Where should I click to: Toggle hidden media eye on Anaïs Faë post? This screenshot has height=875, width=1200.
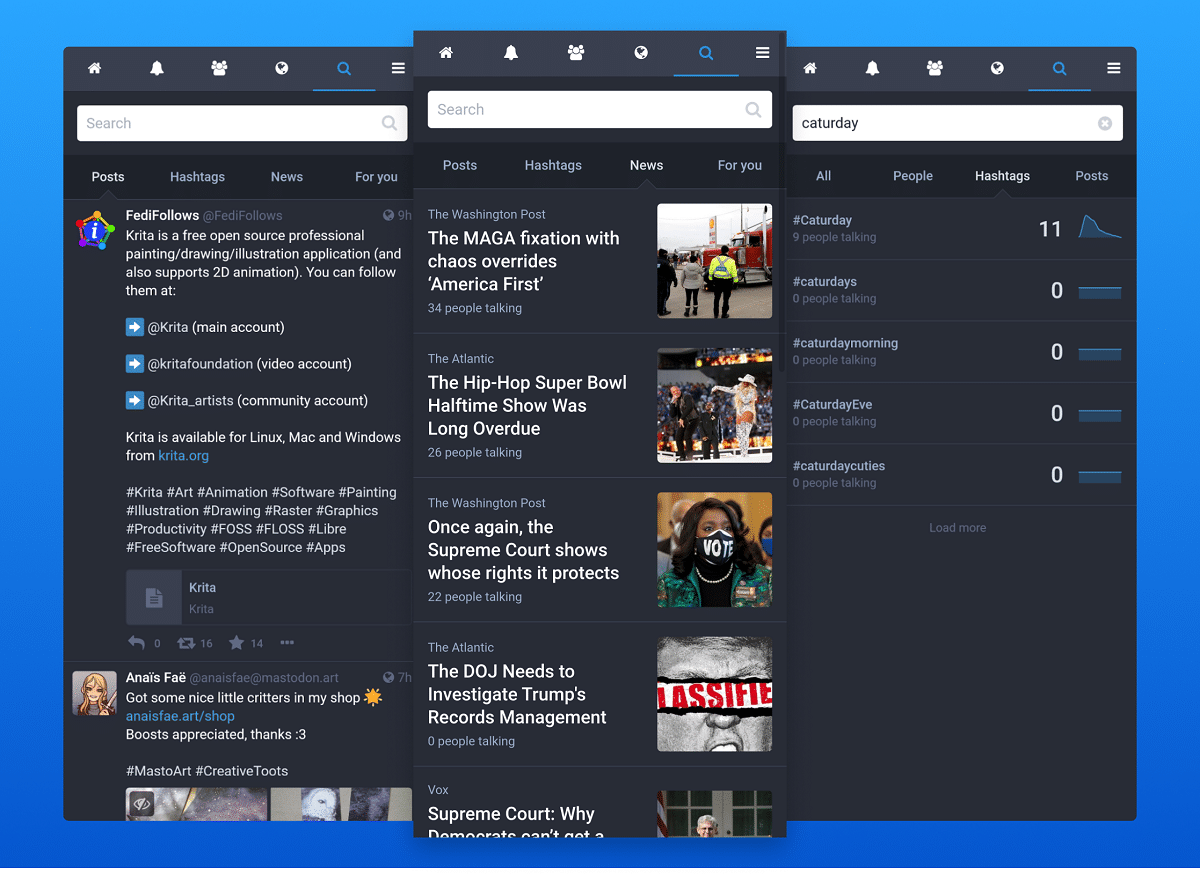pyautogui.click(x=141, y=803)
